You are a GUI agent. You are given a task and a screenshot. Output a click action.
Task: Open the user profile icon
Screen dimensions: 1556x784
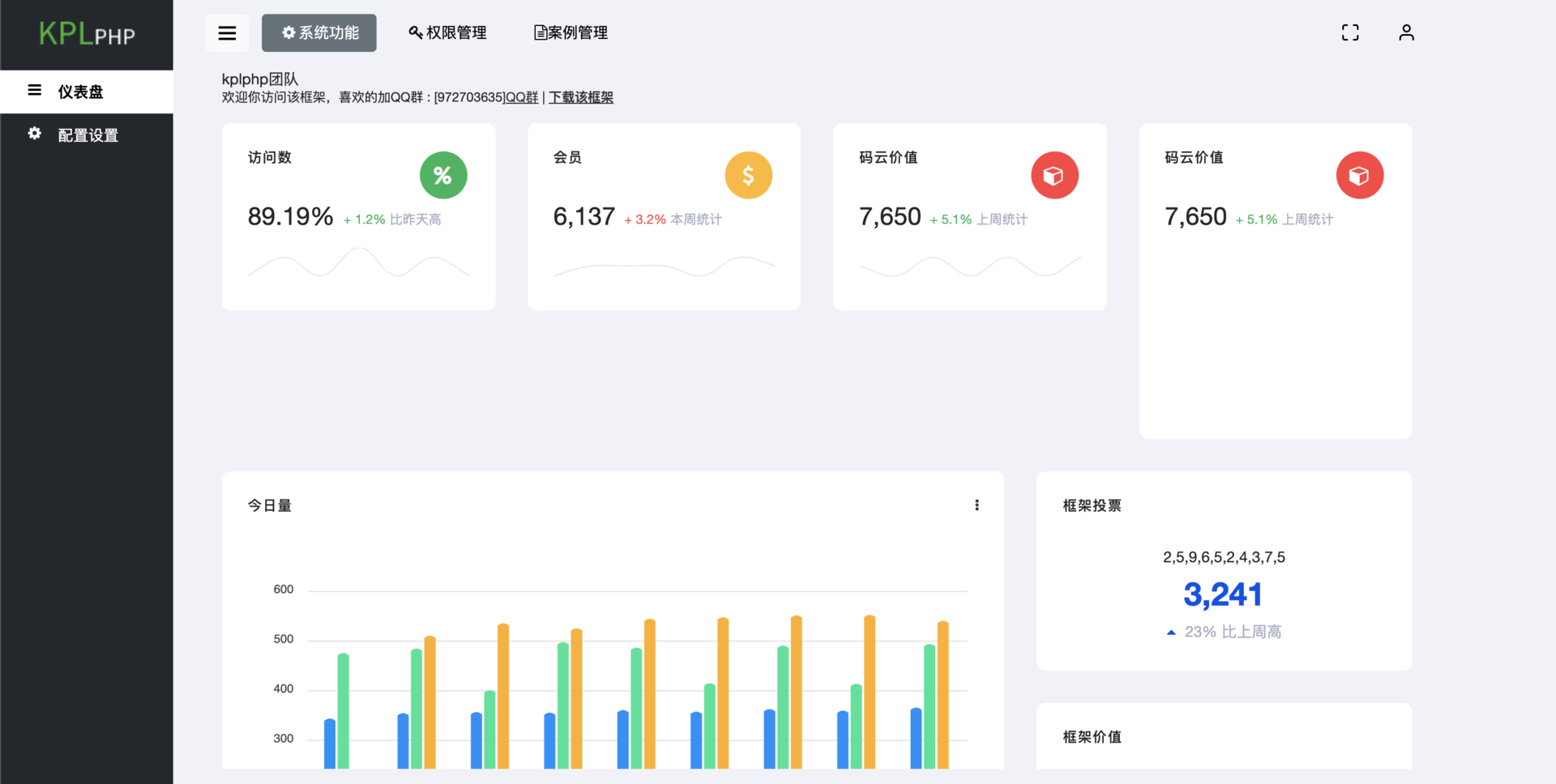[x=1406, y=32]
